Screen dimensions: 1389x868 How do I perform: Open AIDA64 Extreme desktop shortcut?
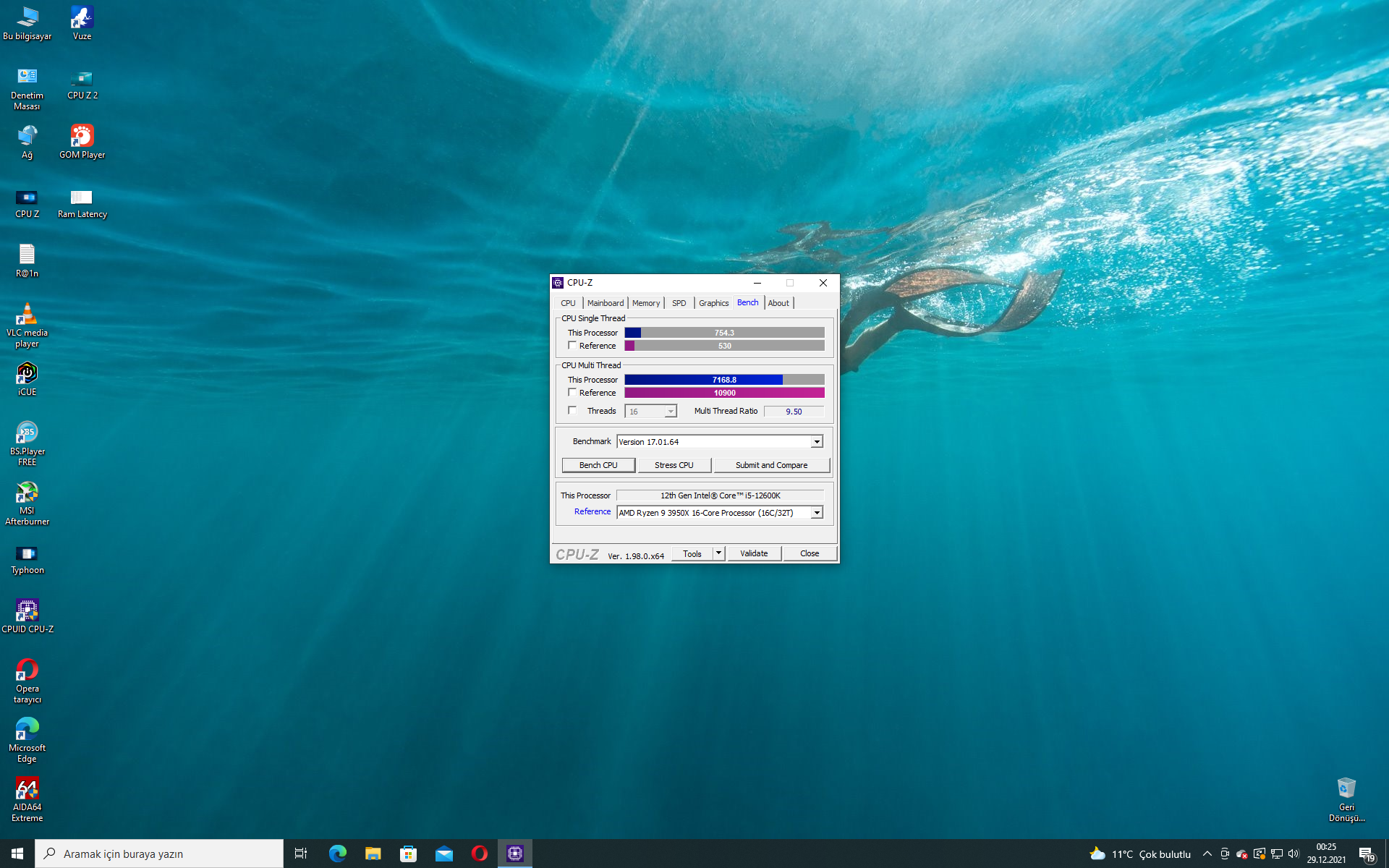coord(27,800)
